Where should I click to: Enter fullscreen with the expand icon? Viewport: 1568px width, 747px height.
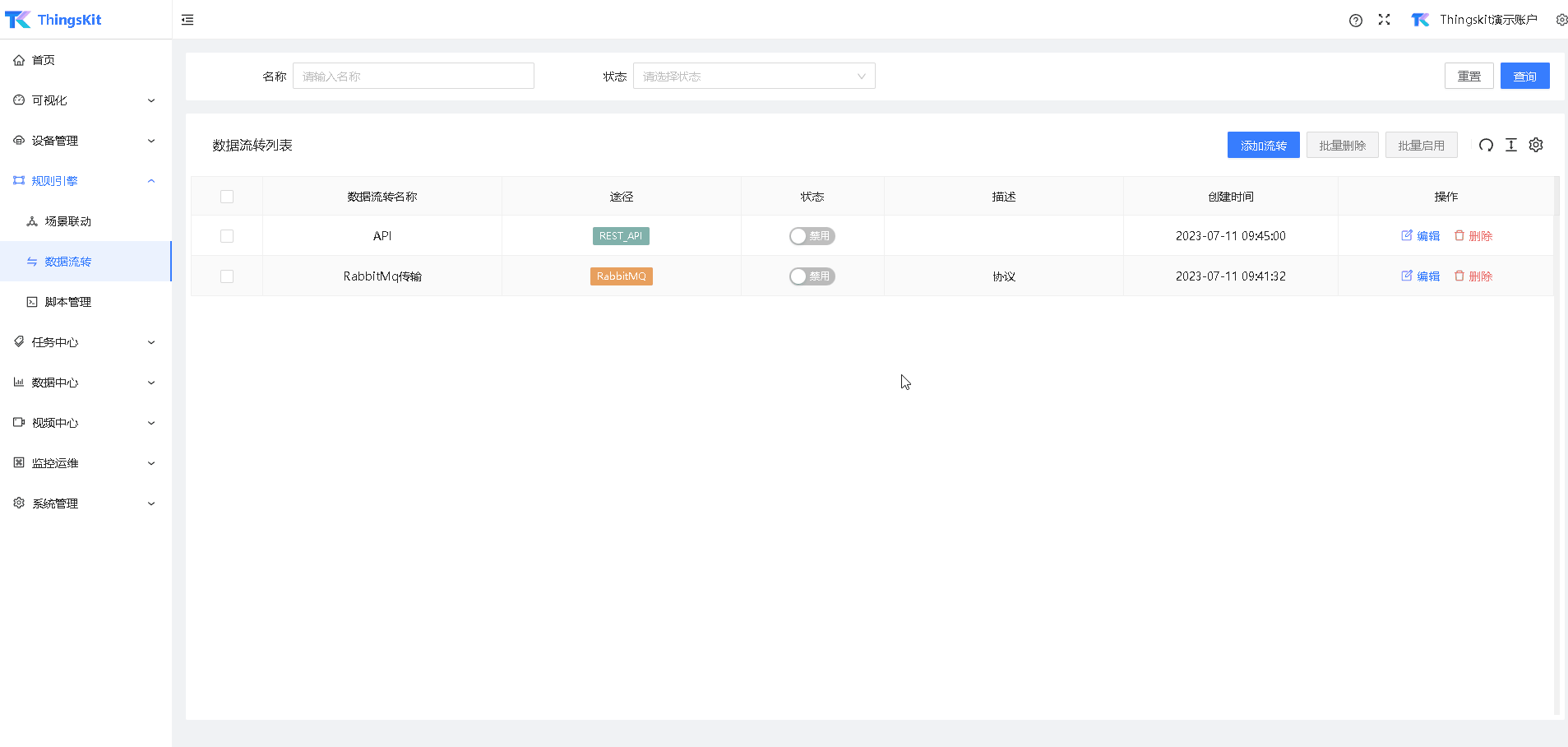click(1385, 20)
